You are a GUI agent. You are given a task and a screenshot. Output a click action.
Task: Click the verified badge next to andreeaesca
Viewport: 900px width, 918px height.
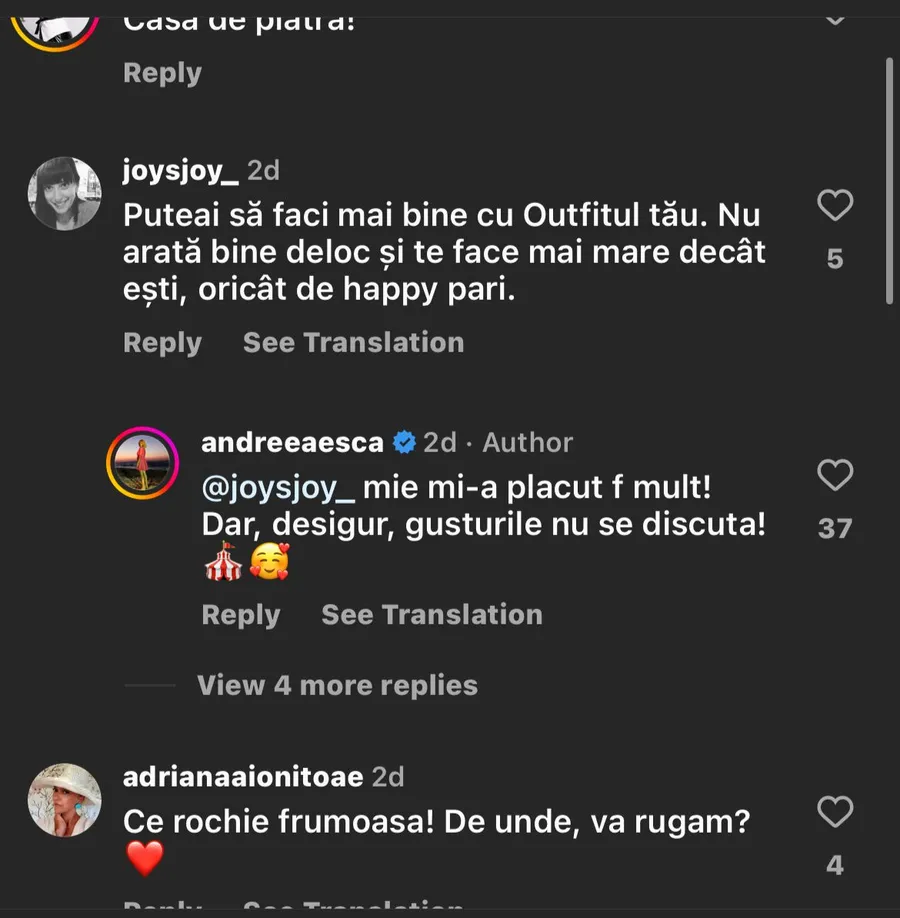[404, 442]
